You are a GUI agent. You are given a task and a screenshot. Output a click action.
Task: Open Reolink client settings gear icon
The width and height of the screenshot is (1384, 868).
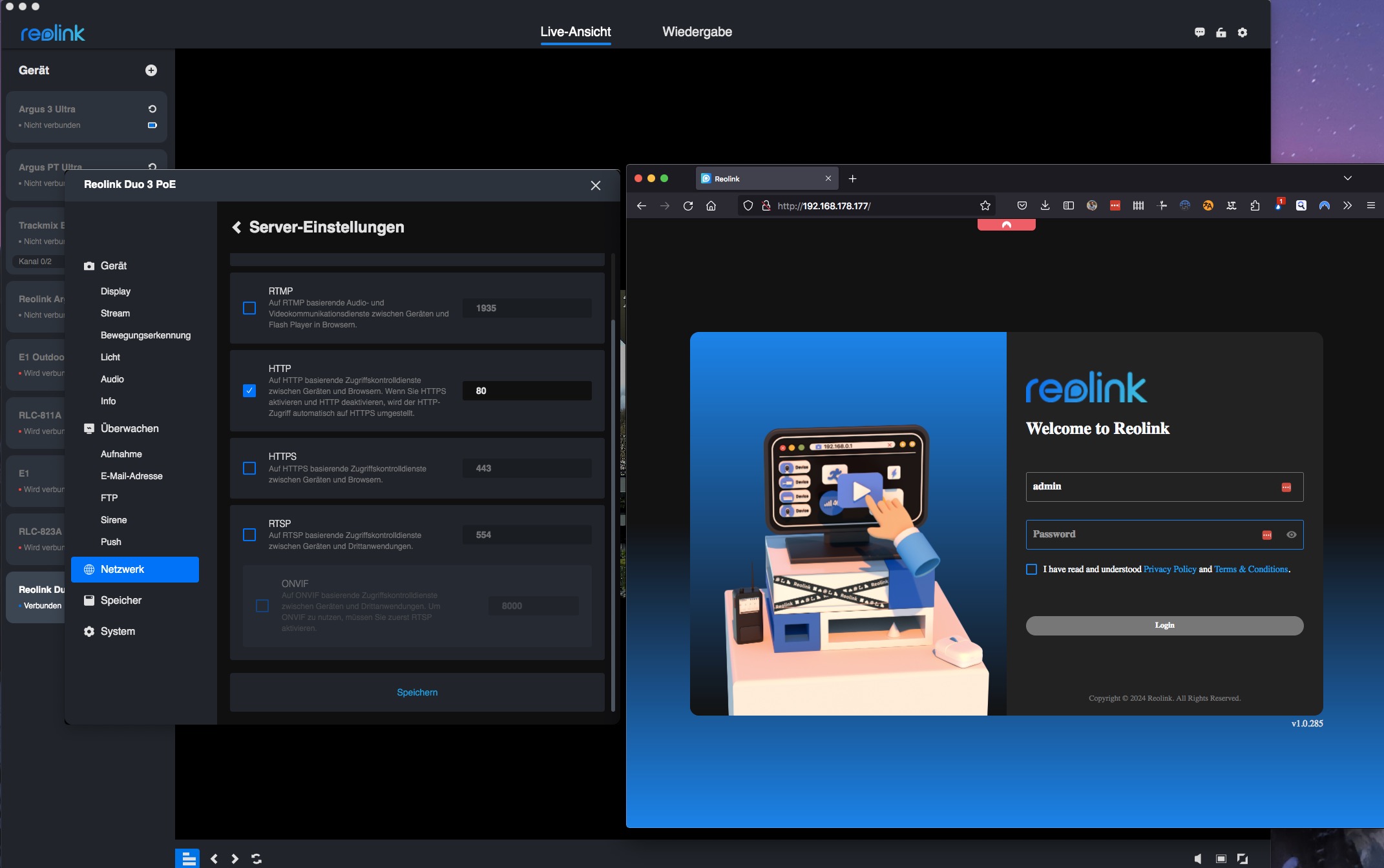click(1242, 32)
